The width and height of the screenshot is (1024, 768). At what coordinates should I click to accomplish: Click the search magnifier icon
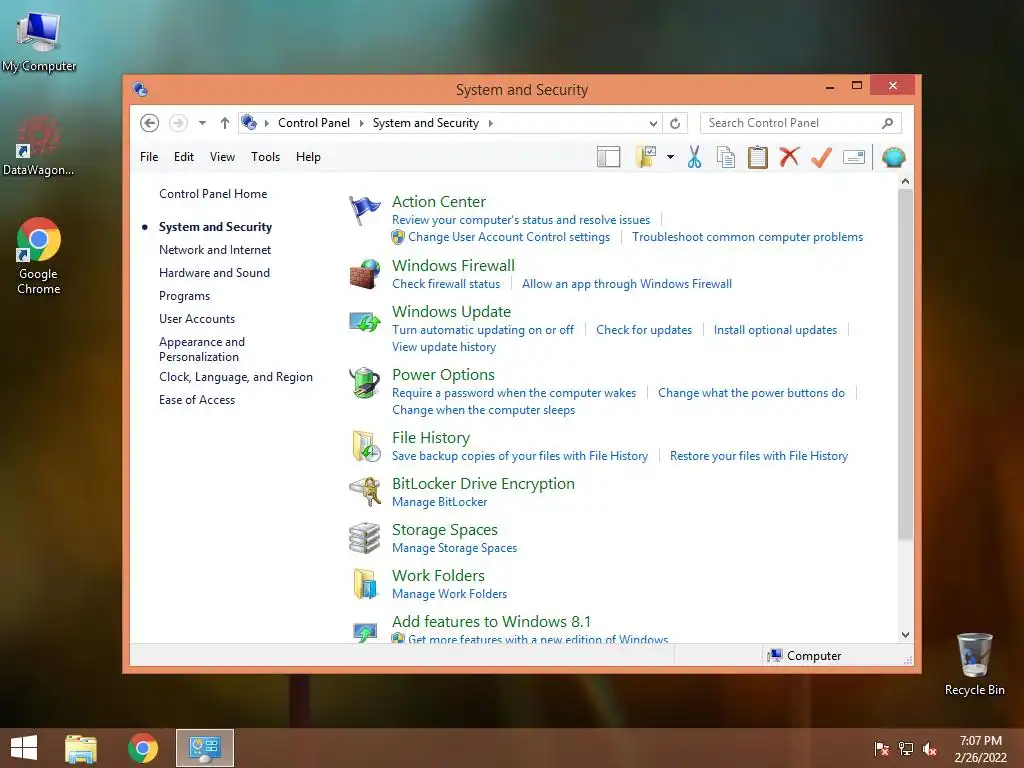(888, 123)
